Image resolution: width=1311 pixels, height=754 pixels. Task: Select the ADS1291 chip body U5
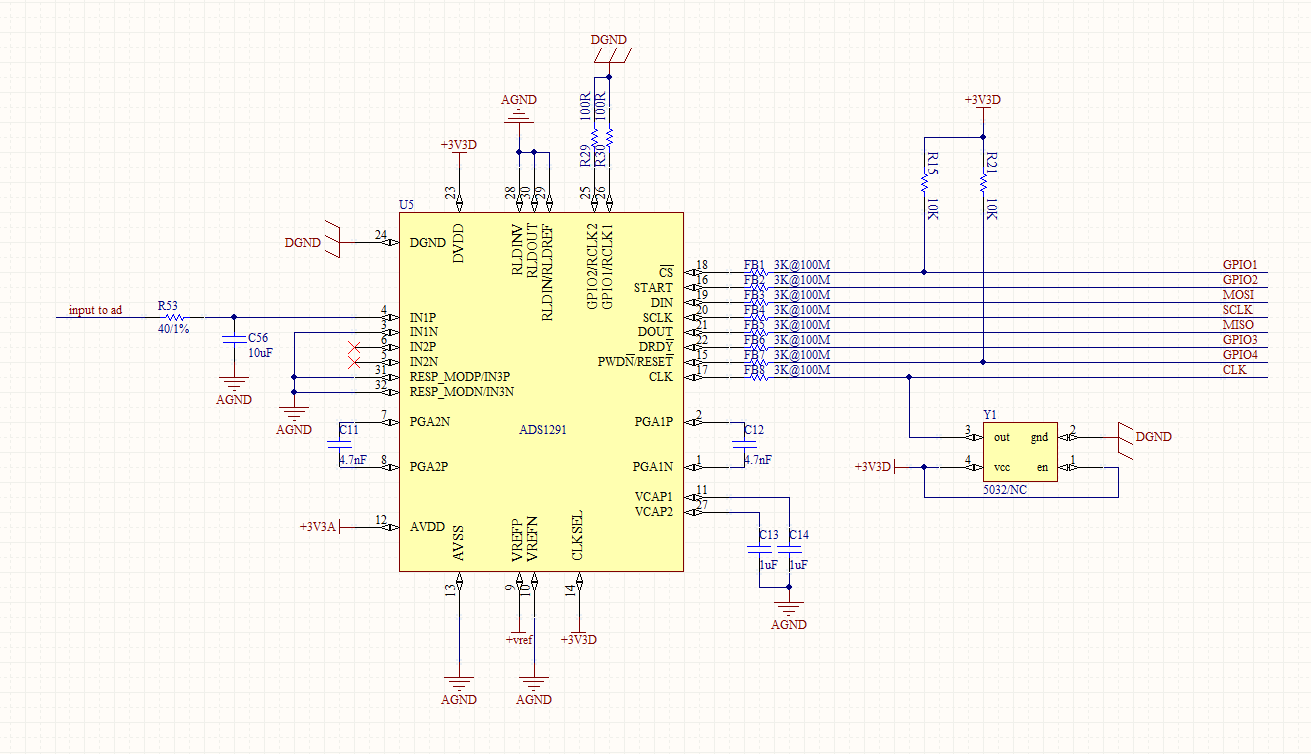click(541, 391)
